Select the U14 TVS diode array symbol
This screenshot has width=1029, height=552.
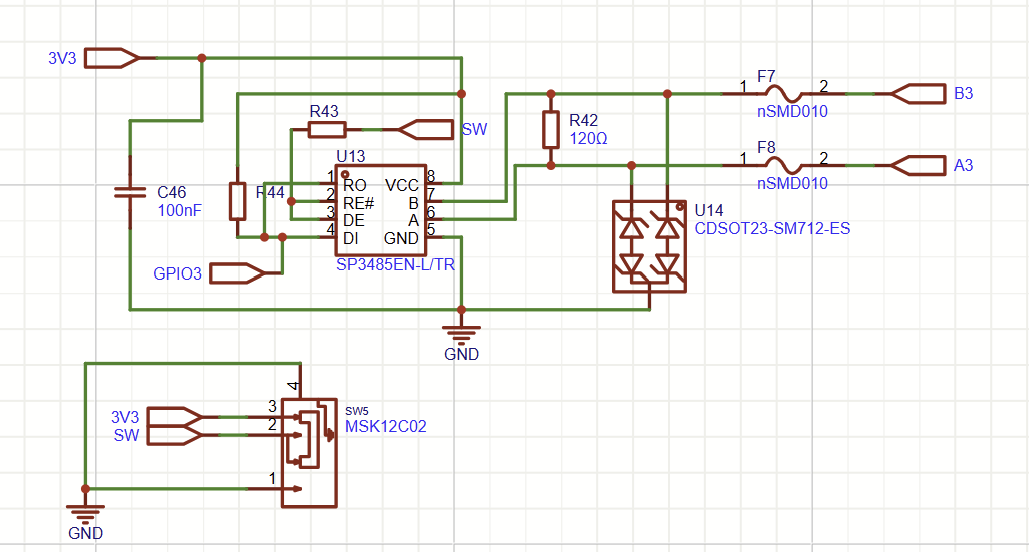pyautogui.click(x=649, y=246)
